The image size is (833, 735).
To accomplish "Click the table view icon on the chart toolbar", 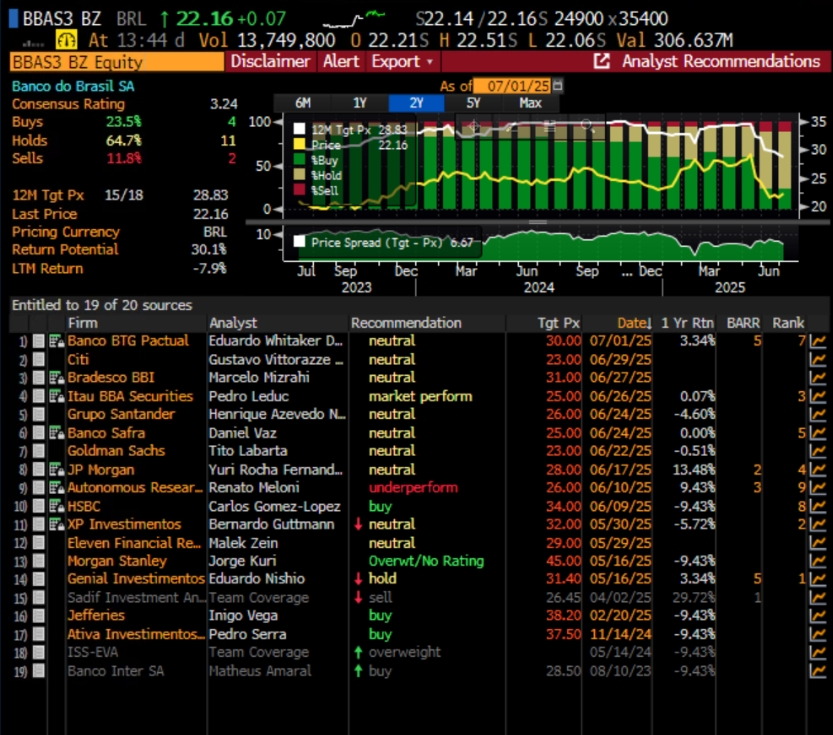I will tap(549, 126).
